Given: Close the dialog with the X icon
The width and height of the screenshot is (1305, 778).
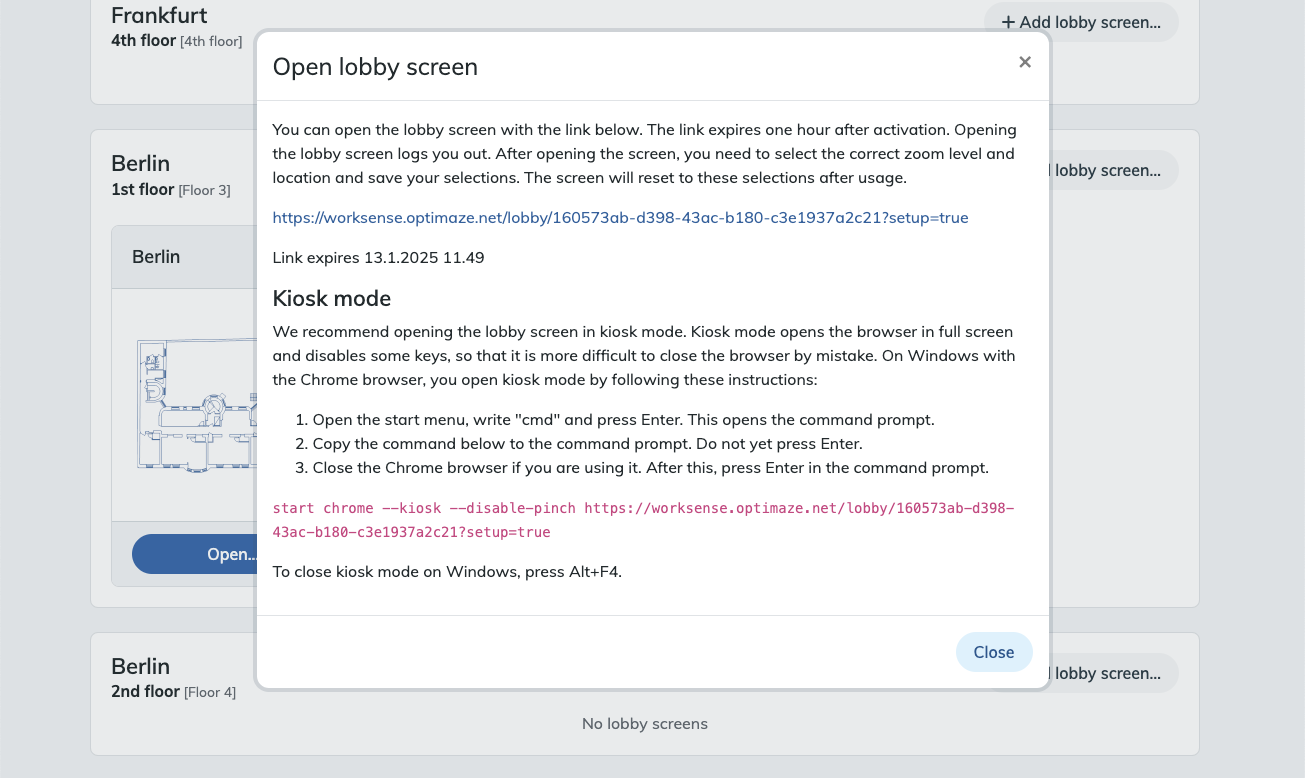Looking at the screenshot, I should (1025, 62).
